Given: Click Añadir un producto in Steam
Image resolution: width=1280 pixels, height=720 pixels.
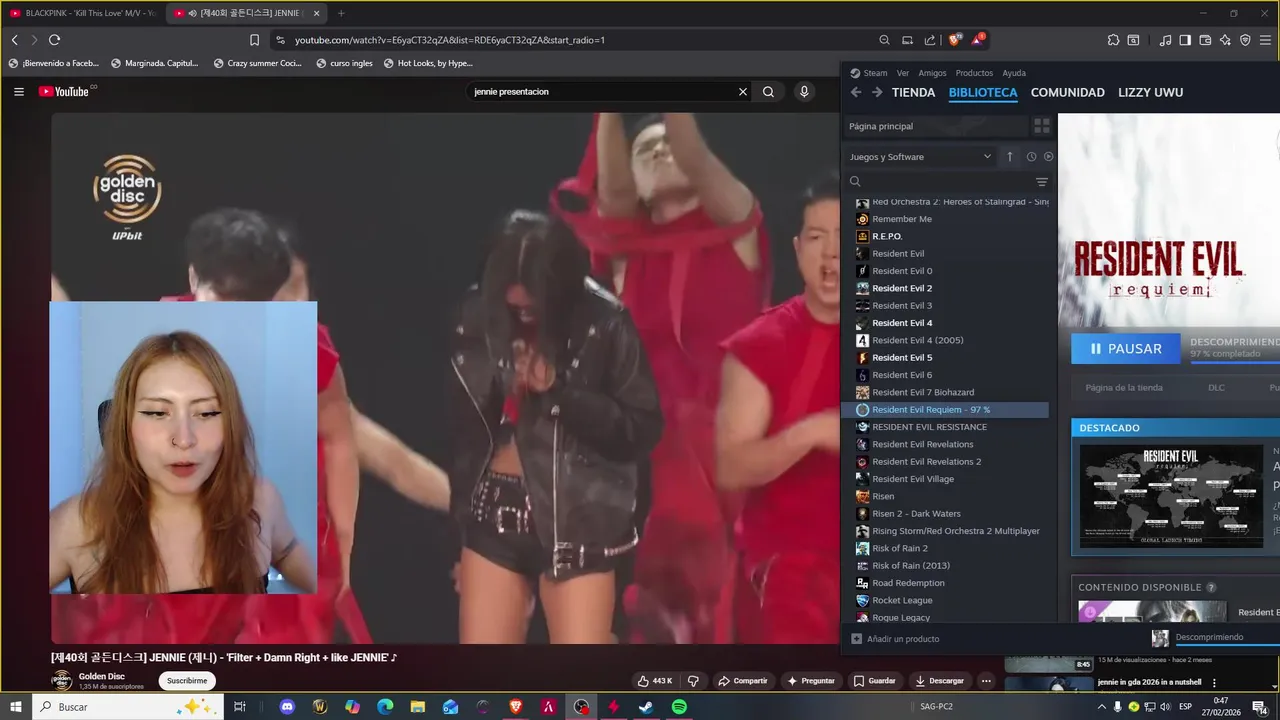Looking at the screenshot, I should pos(895,639).
